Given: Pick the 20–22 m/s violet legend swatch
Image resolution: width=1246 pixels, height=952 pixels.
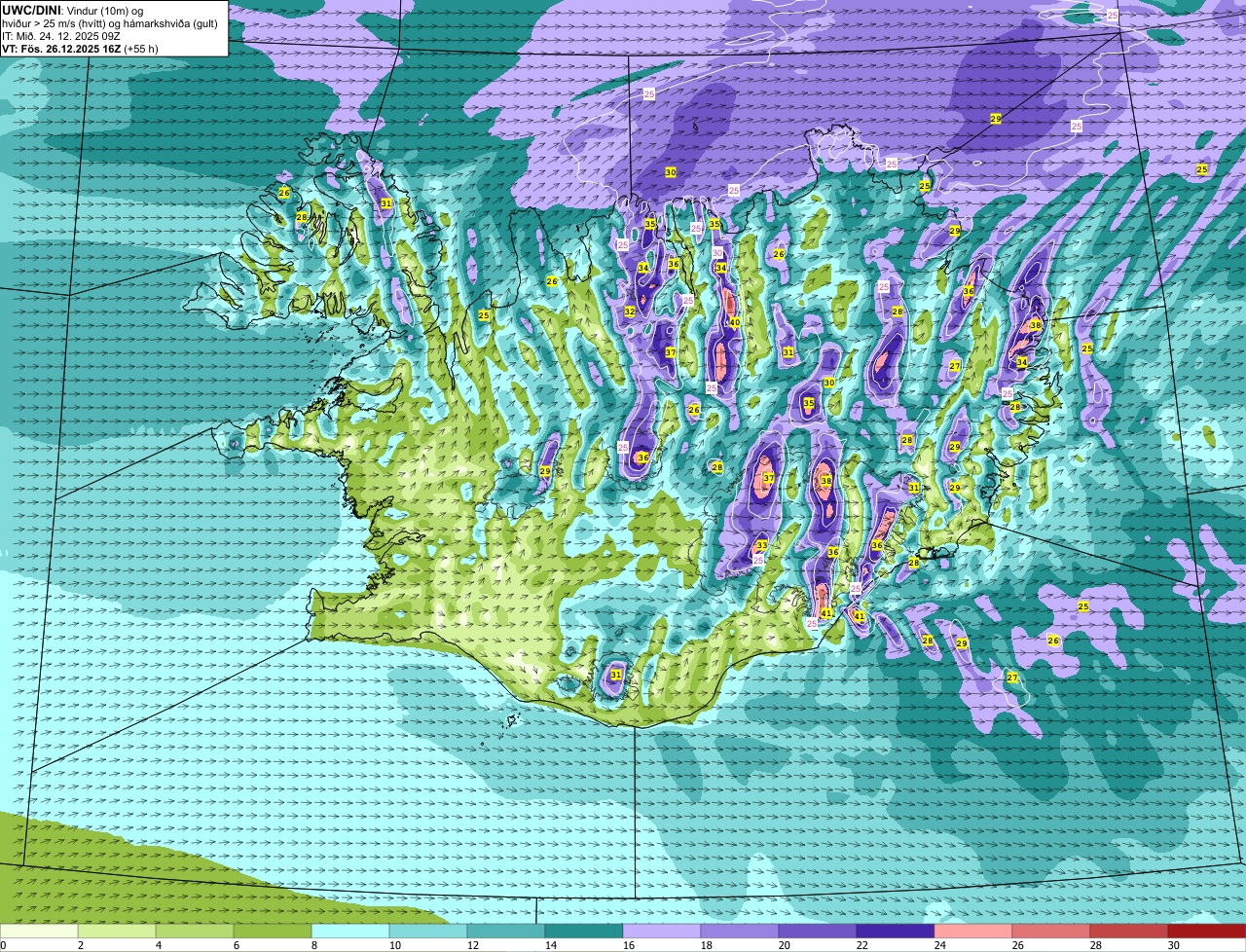Looking at the screenshot, I should pyautogui.click(x=818, y=931).
